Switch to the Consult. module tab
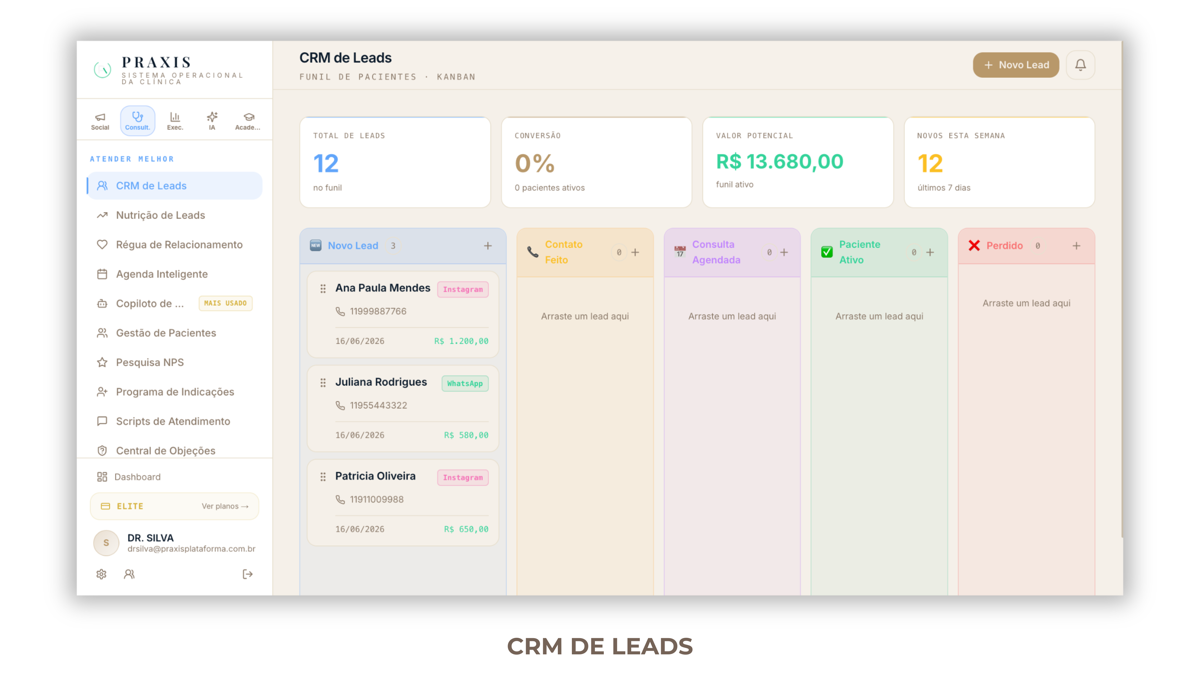The width and height of the screenshot is (1200, 675). coord(137,121)
